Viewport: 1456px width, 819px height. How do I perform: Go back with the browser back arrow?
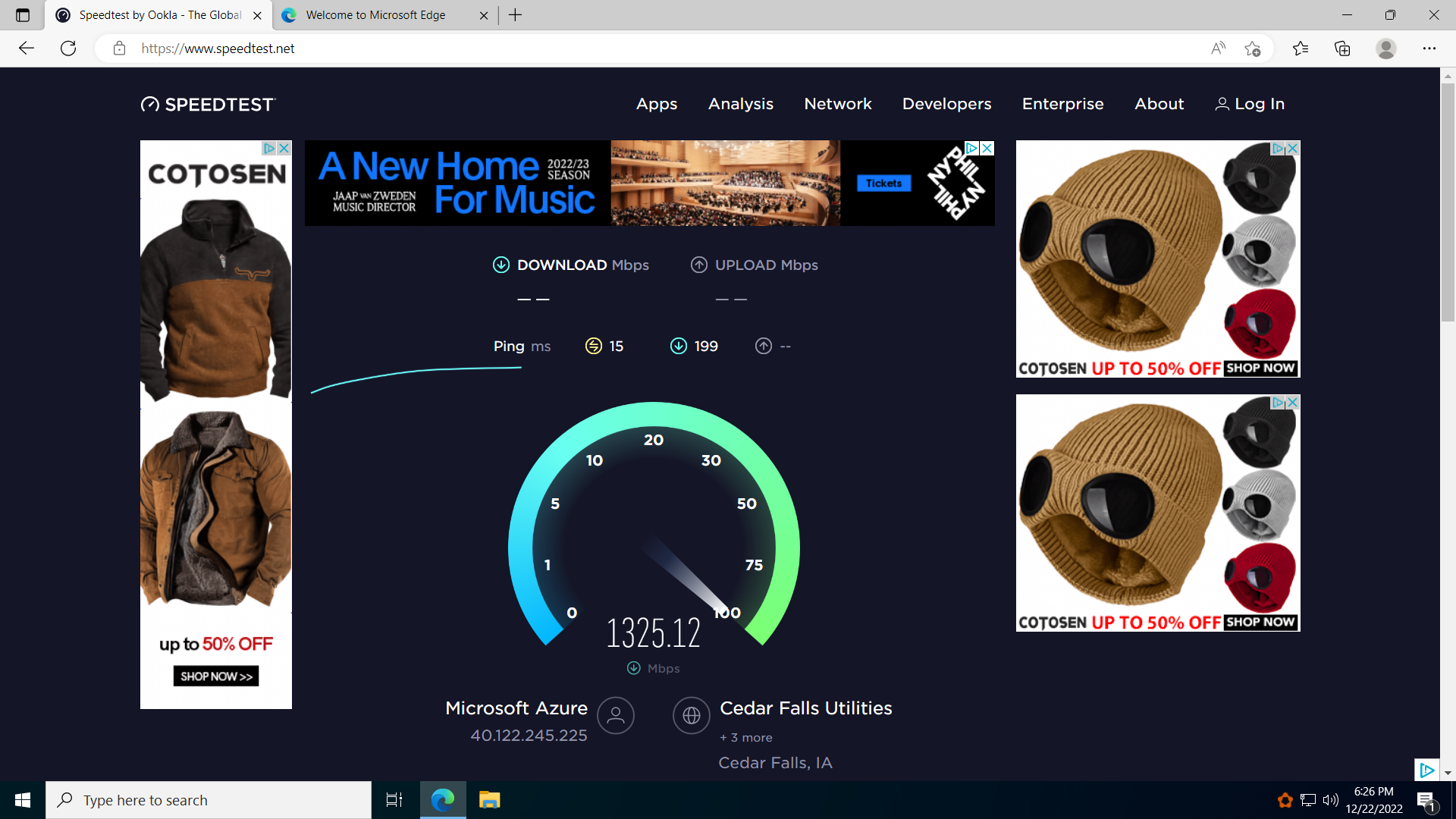tap(27, 49)
